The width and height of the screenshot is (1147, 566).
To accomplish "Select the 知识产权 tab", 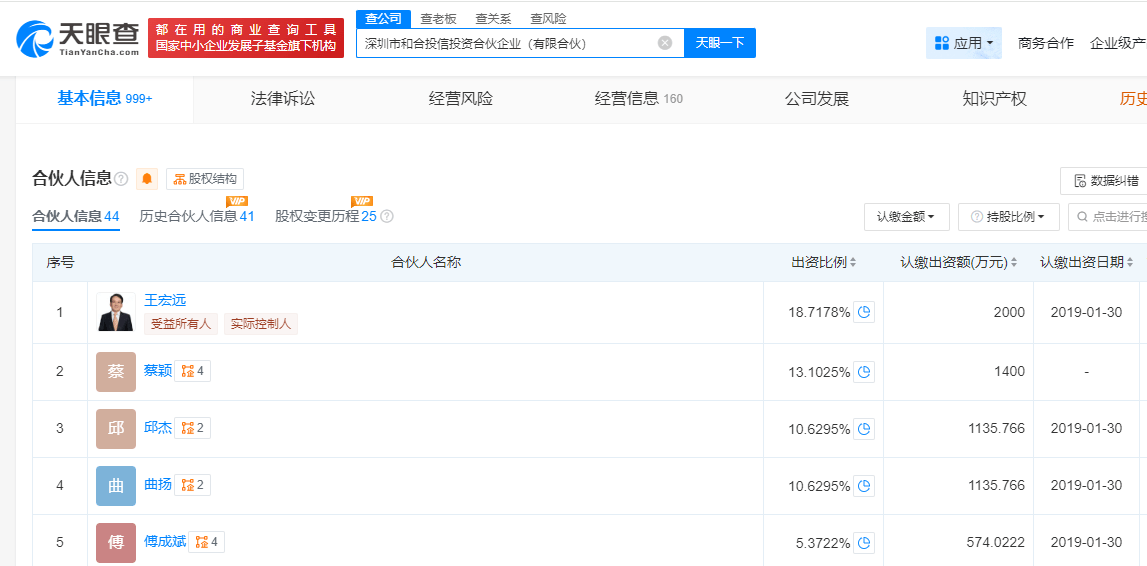I will pyautogui.click(x=995, y=99).
